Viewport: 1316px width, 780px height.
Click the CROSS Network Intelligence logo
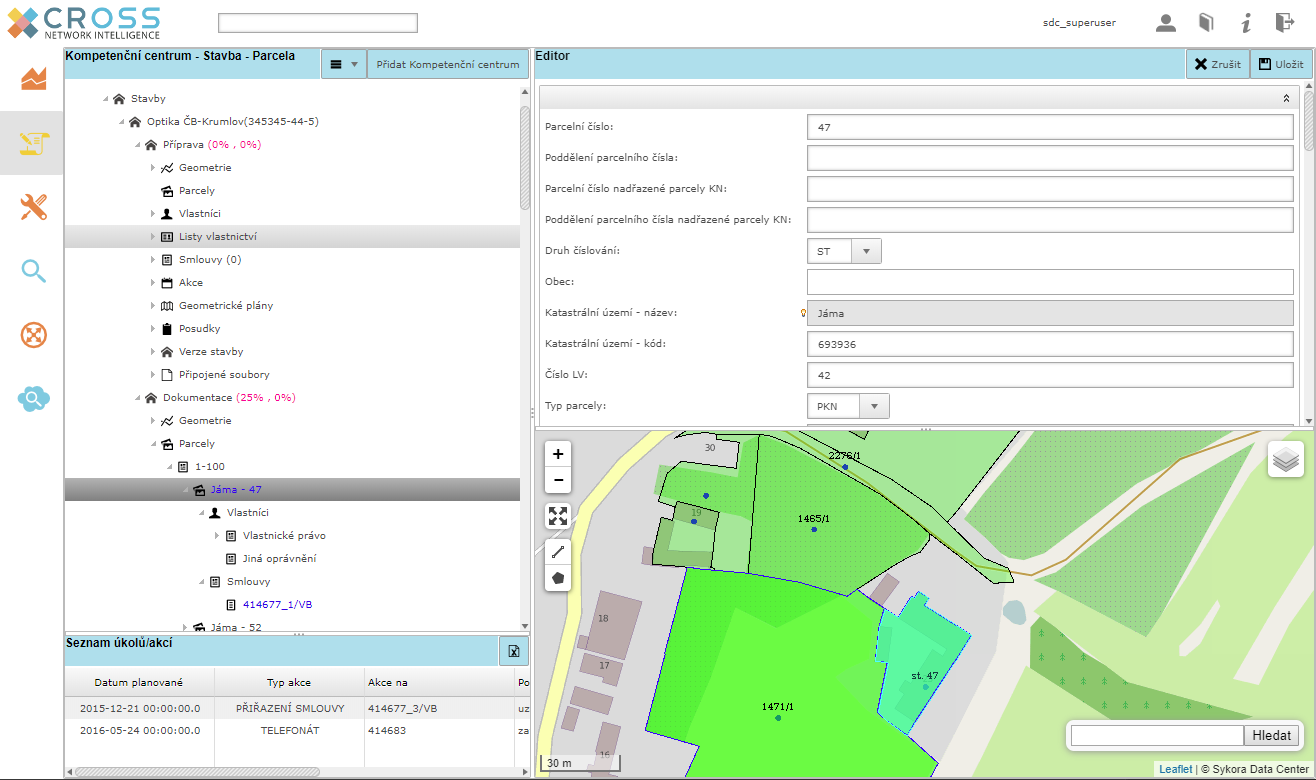(83, 23)
